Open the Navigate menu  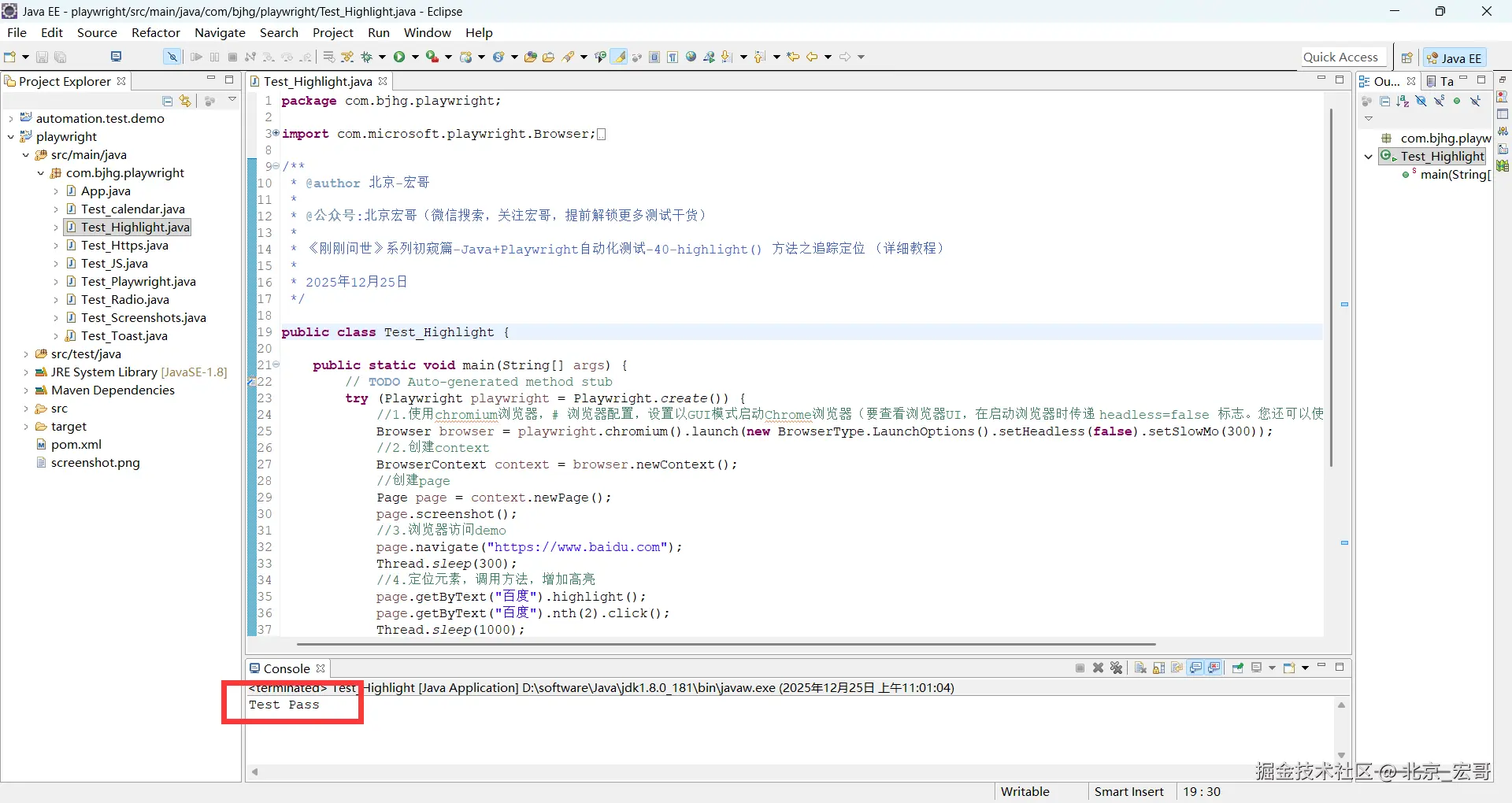point(220,32)
